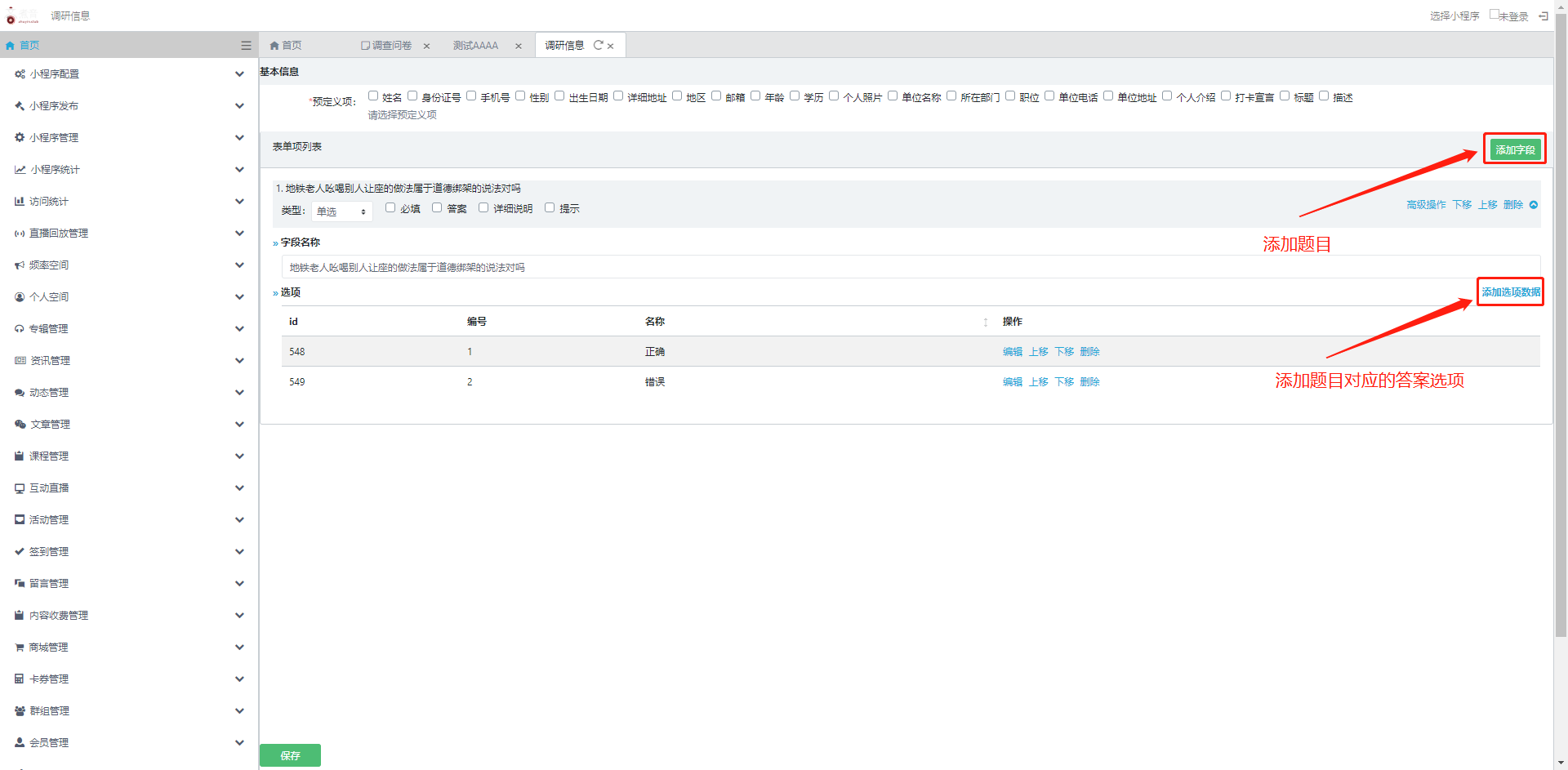This screenshot has height=770, width=1568.
Task: Click the 小程序统计 line chart icon
Action: click(20, 170)
